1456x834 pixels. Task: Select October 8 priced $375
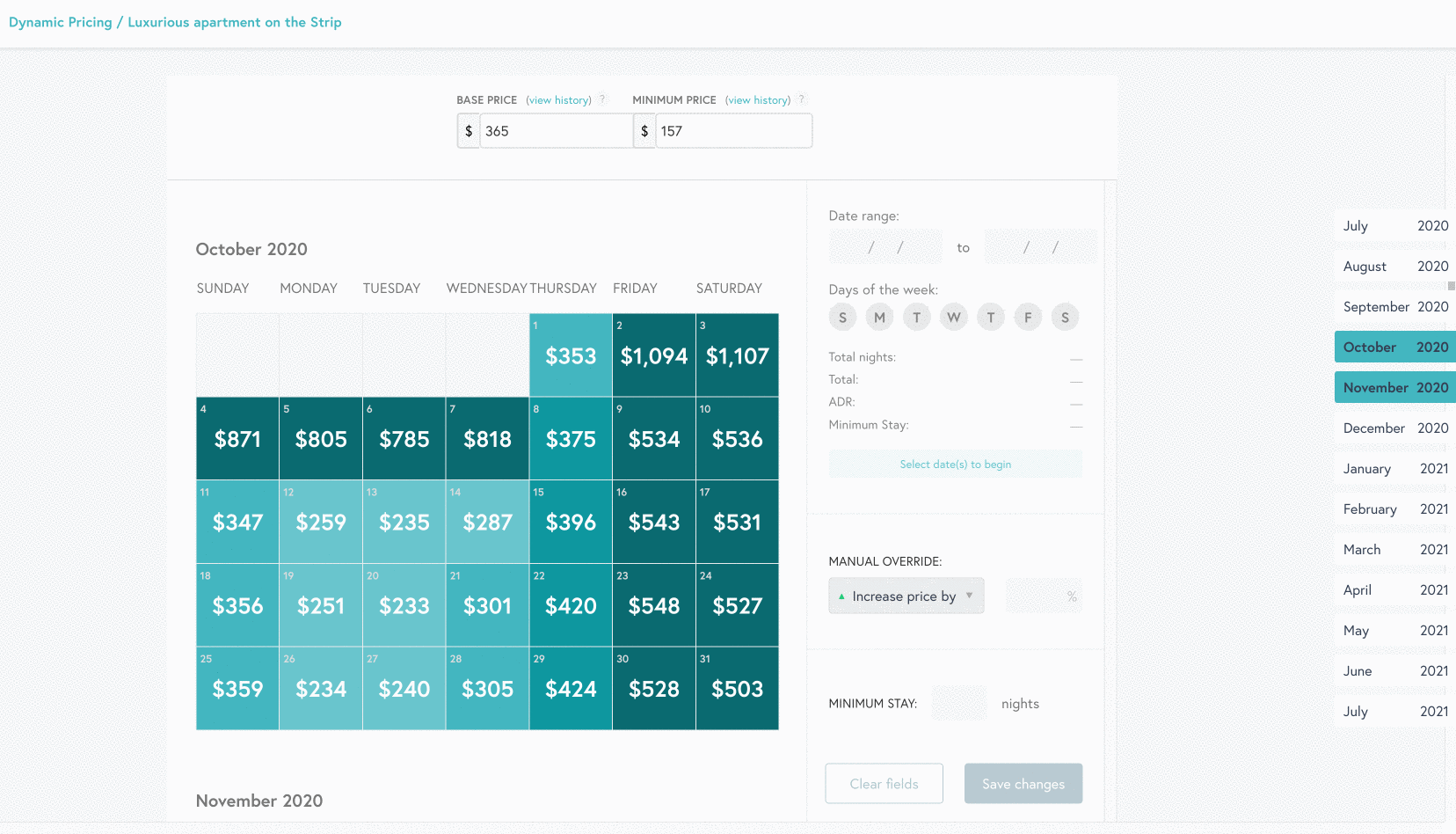point(571,438)
